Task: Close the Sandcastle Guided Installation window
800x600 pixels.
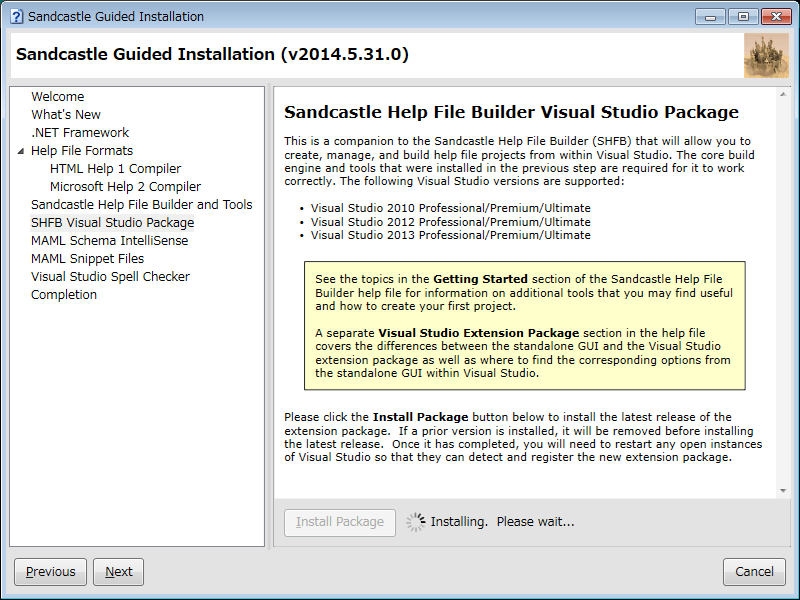Action: pos(776,17)
